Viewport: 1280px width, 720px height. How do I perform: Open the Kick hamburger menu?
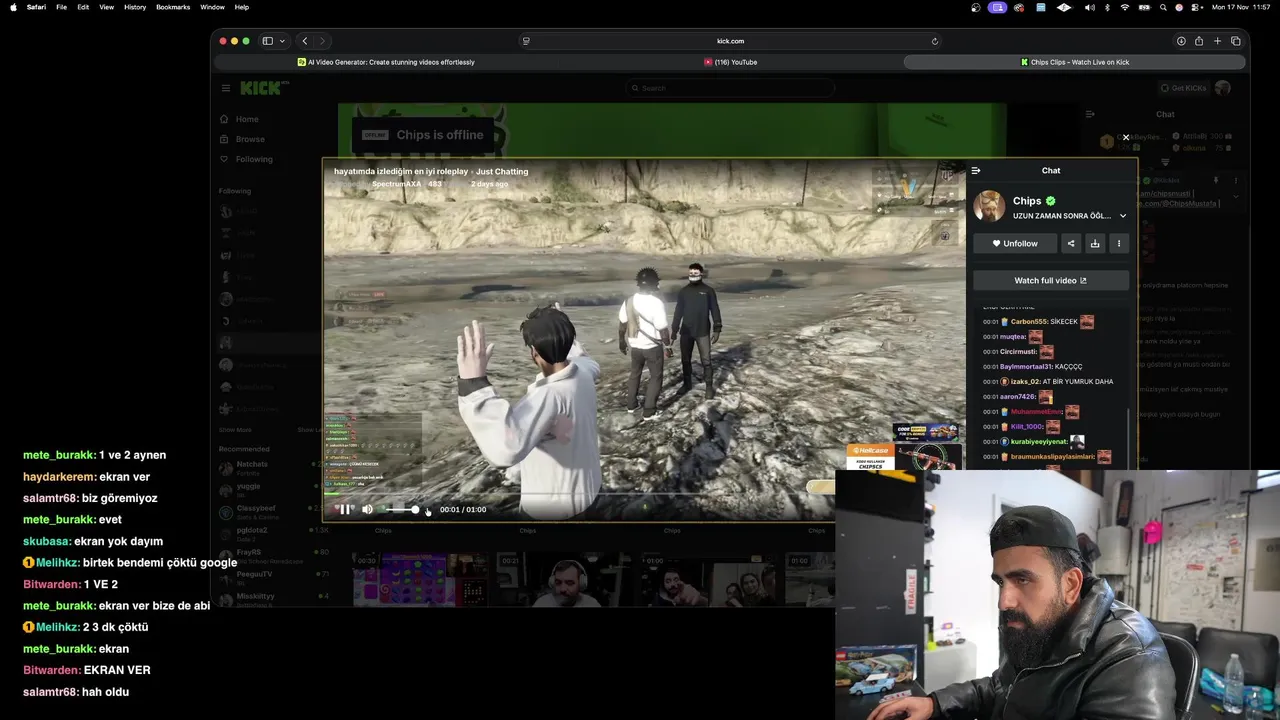click(226, 88)
